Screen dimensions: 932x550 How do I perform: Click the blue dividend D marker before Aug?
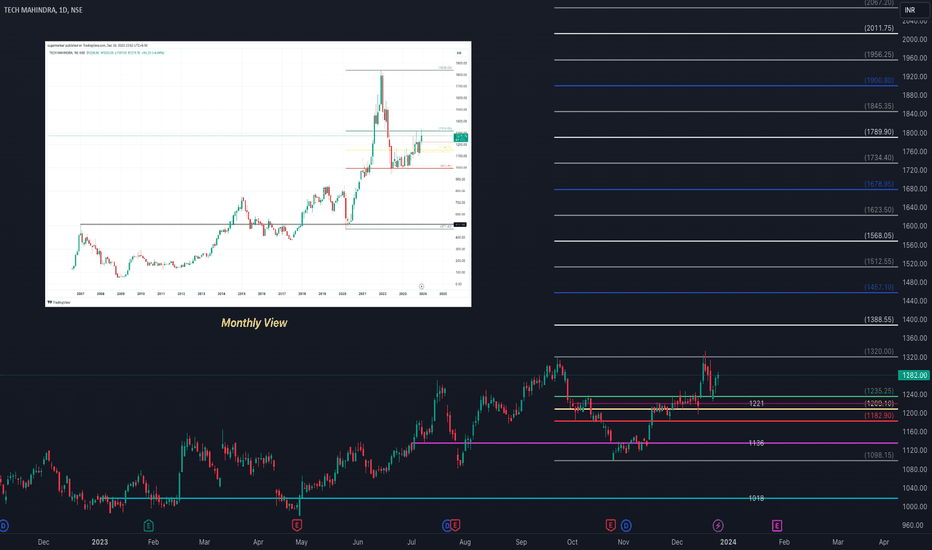[446, 525]
